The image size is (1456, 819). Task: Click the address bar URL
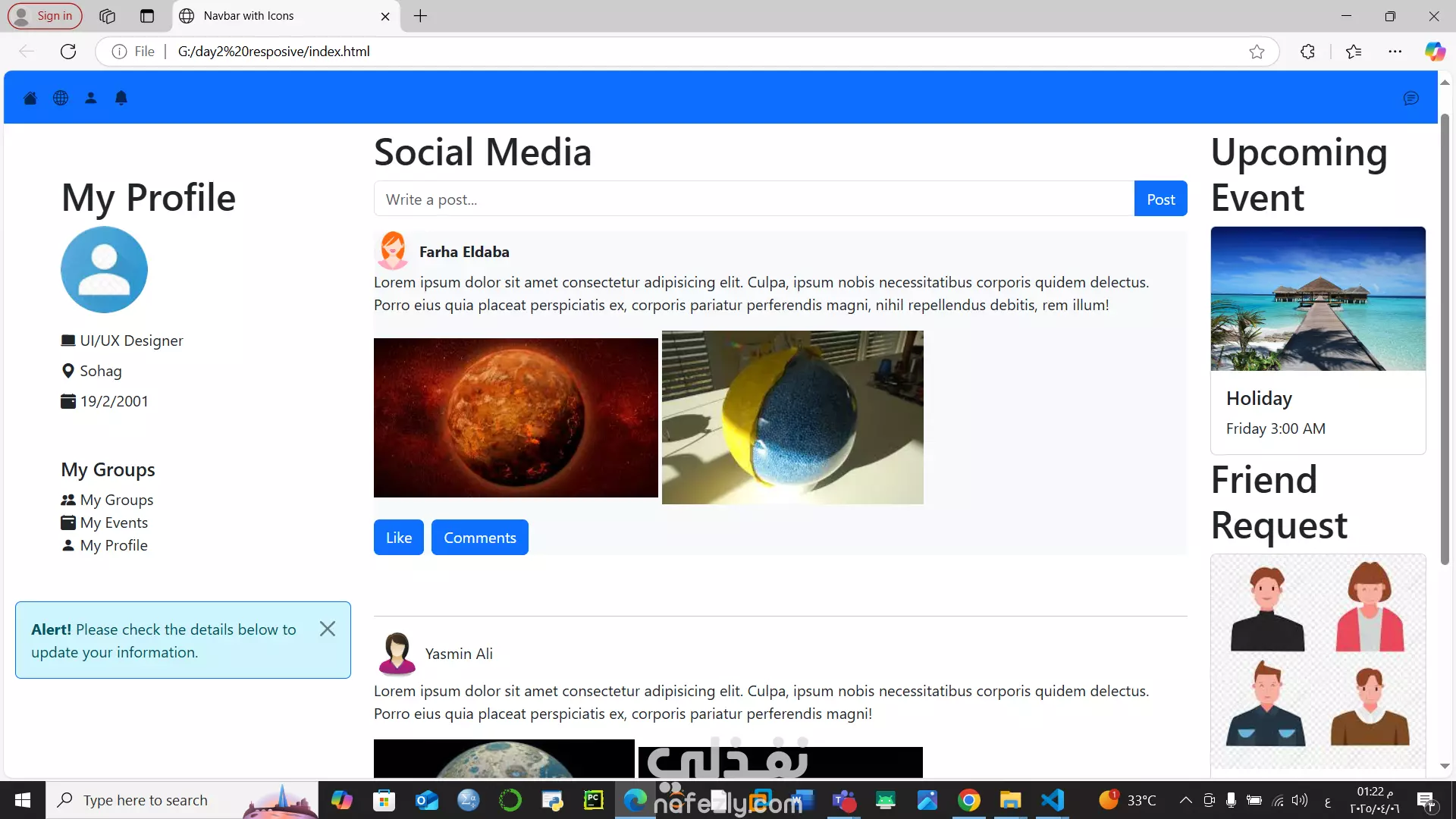pyautogui.click(x=274, y=52)
